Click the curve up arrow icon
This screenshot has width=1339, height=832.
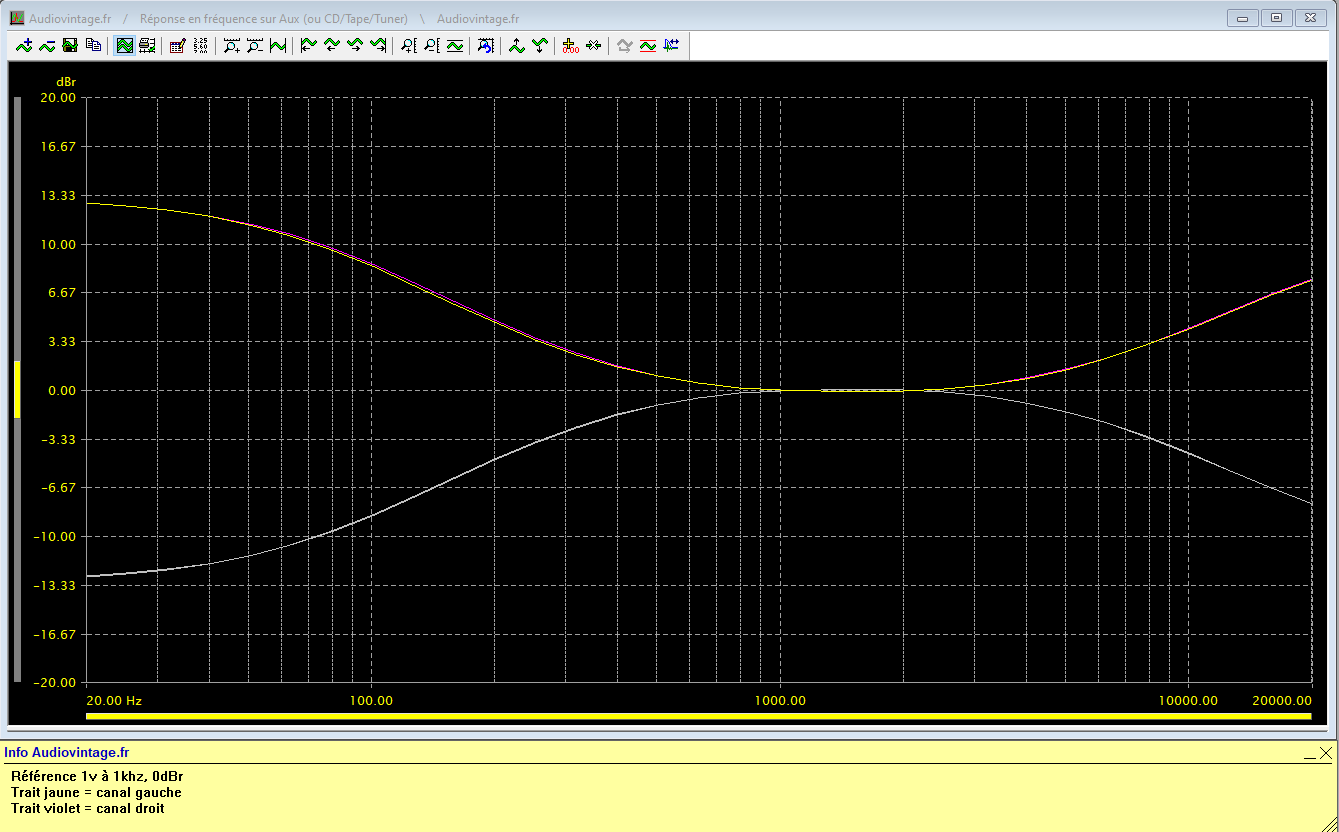point(517,45)
